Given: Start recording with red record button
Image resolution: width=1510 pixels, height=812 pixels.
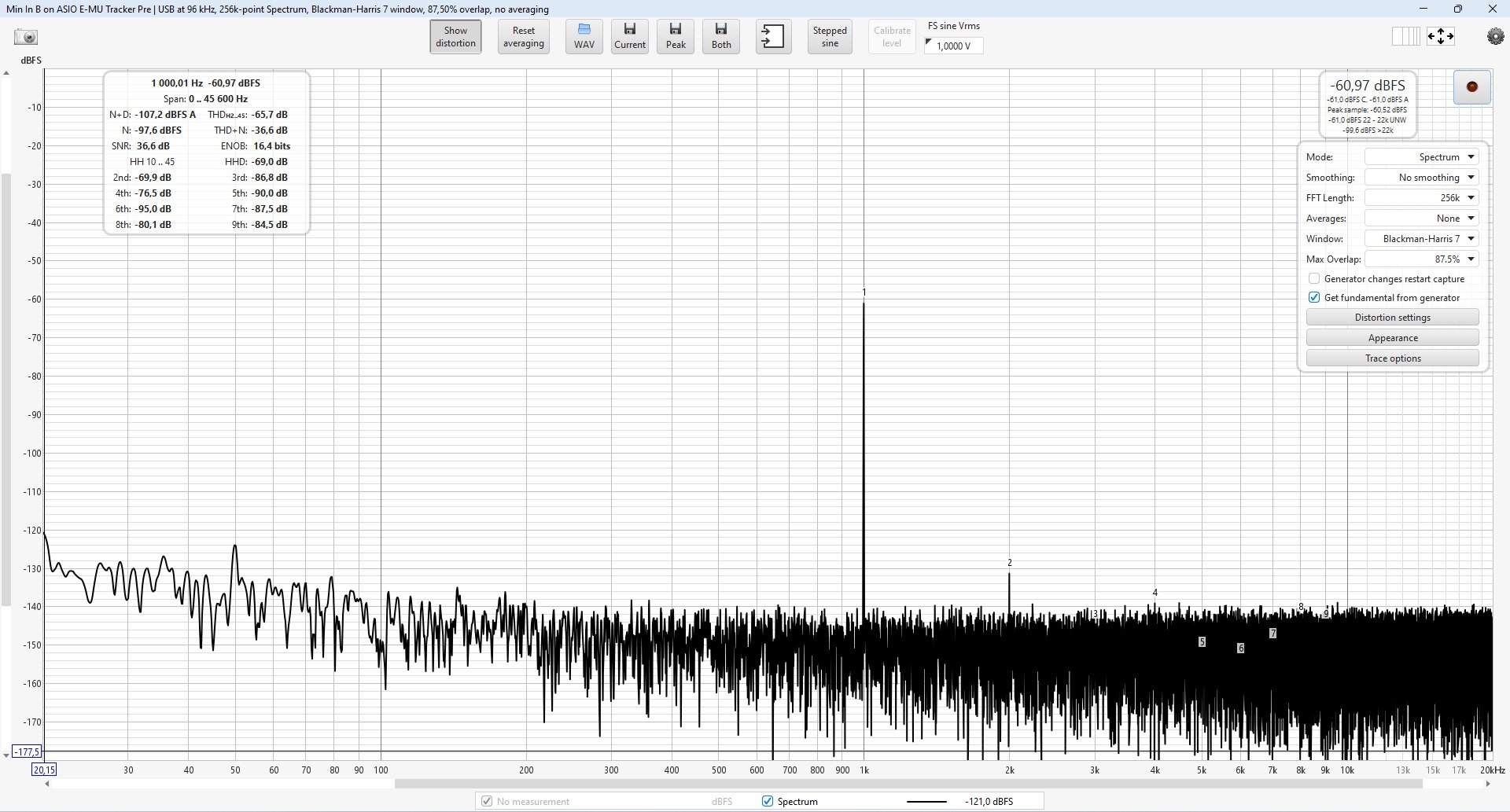Looking at the screenshot, I should click(x=1471, y=87).
